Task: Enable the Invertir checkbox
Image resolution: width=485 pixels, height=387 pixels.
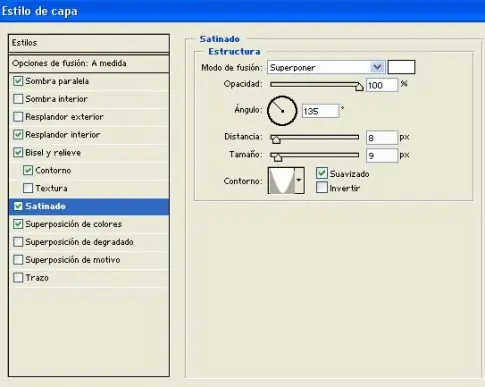Action: pos(322,187)
